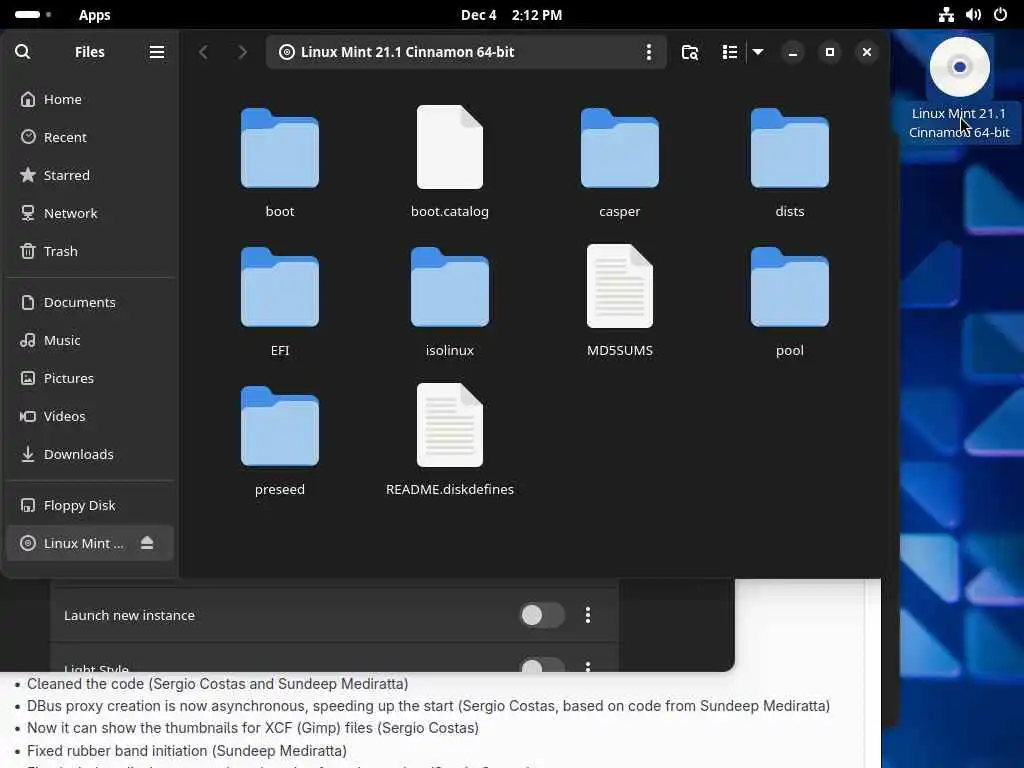Close the Files window
The width and height of the screenshot is (1024, 768).
point(867,52)
